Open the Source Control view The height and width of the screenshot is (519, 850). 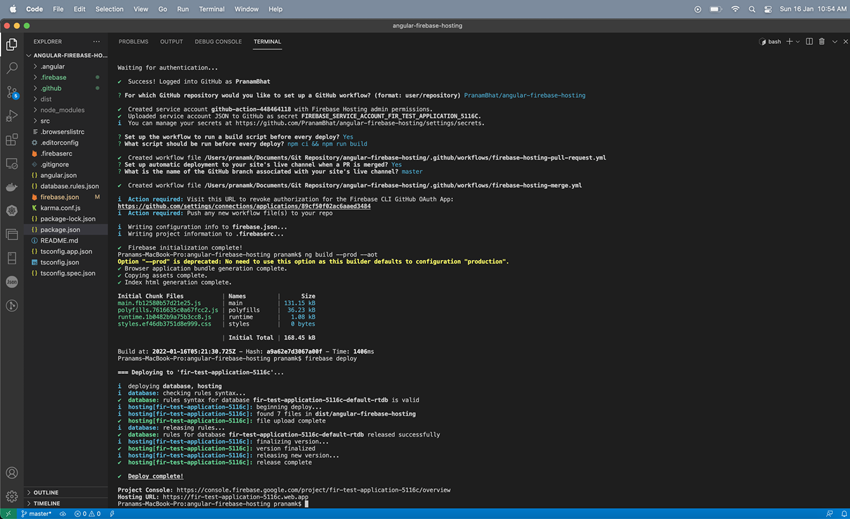(x=12, y=92)
